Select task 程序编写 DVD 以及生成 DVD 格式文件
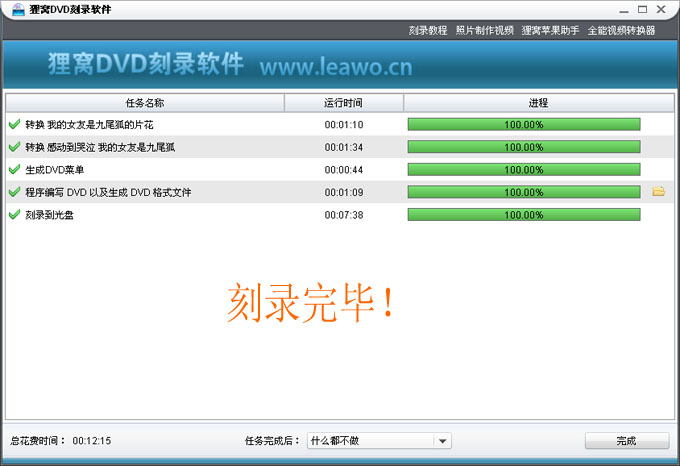 (108, 192)
